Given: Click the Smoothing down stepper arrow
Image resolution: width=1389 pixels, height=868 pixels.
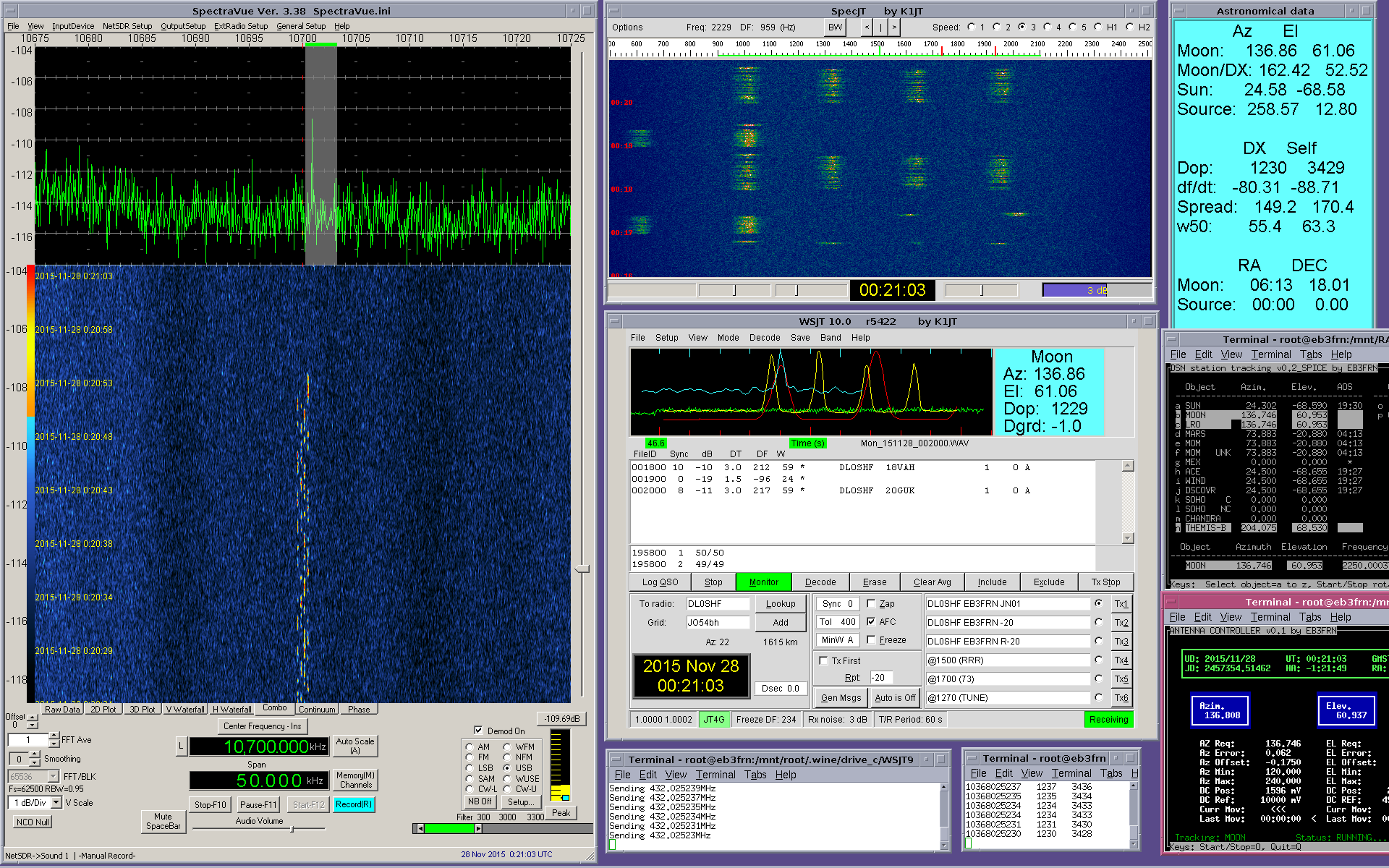Looking at the screenshot, I should point(34,762).
